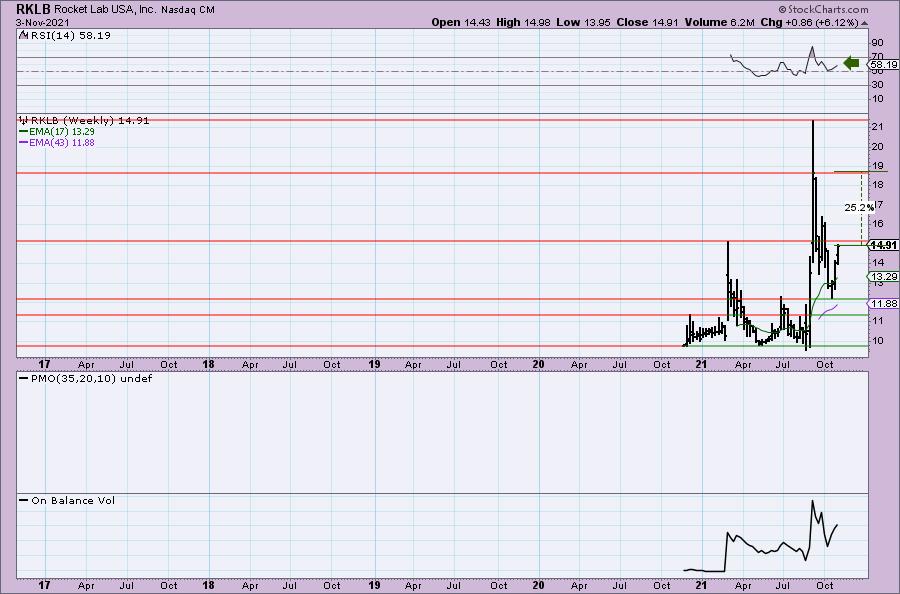
Task: Click the 90 level on the RSI scale
Action: tap(878, 43)
